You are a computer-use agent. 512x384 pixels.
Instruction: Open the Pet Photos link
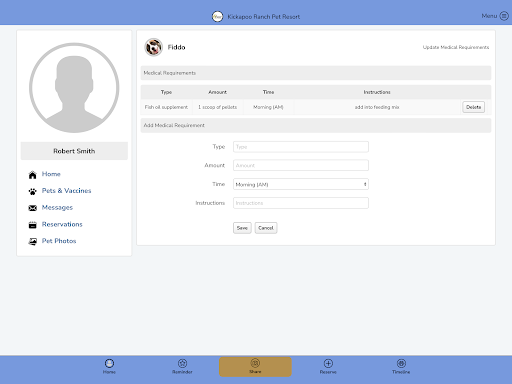(59, 241)
